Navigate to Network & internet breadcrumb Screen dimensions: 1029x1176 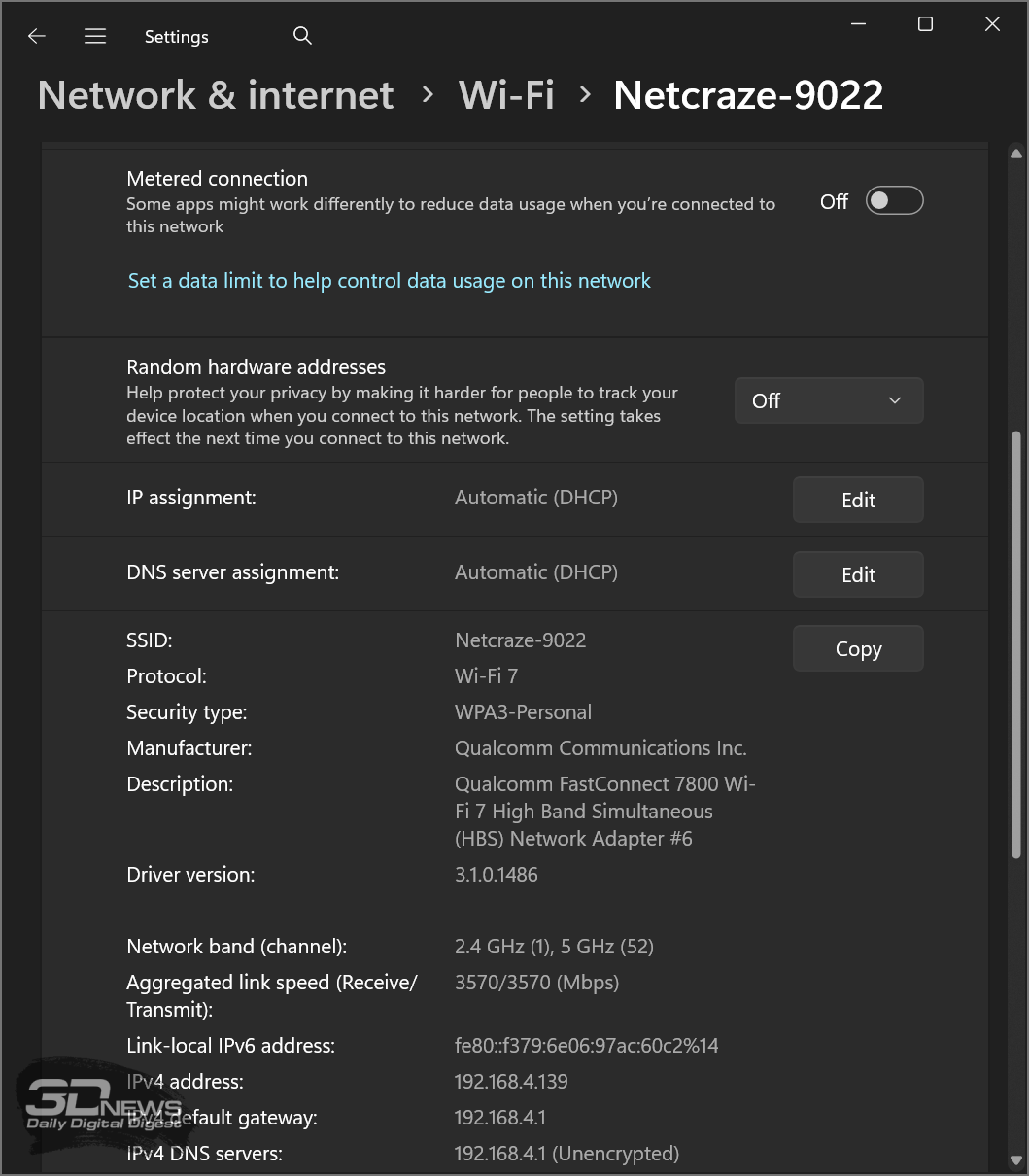(x=216, y=95)
